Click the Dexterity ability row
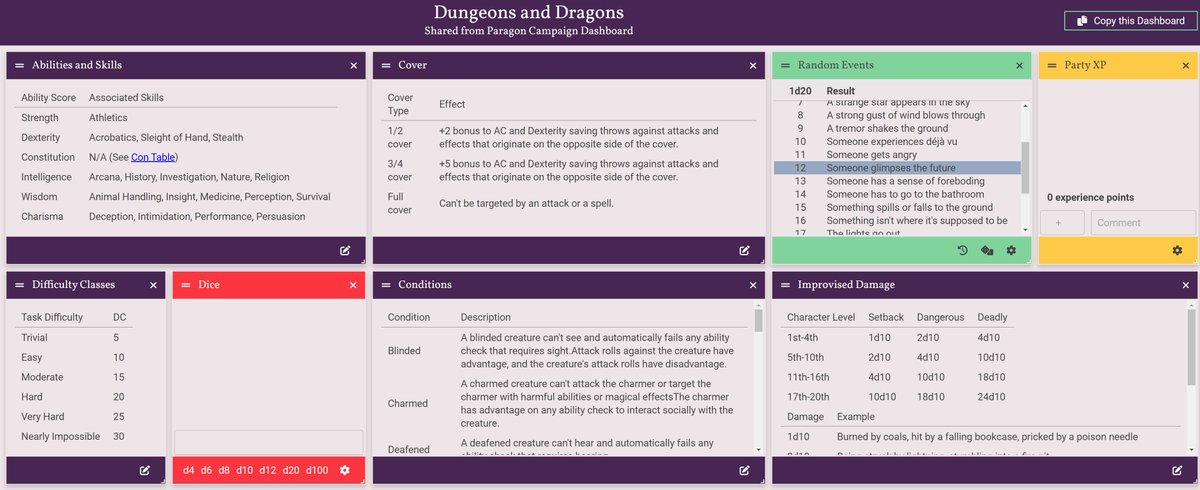1200x490 pixels. click(x=177, y=137)
